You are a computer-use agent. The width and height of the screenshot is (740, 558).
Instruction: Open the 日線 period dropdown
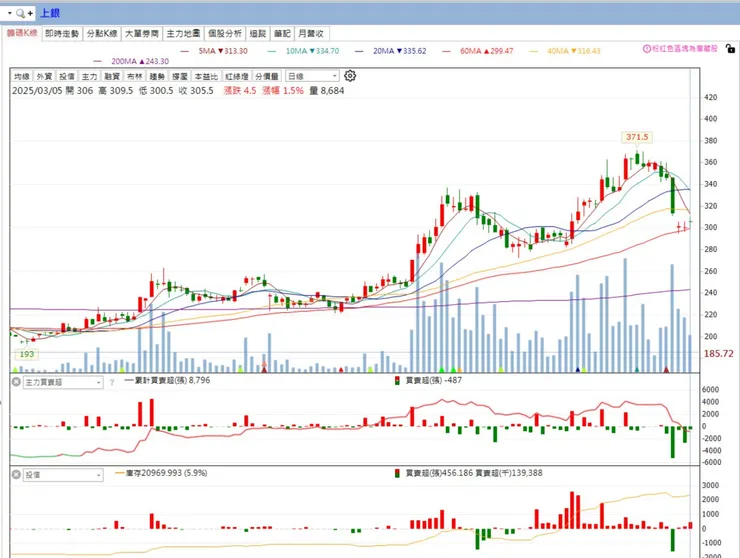[x=312, y=76]
